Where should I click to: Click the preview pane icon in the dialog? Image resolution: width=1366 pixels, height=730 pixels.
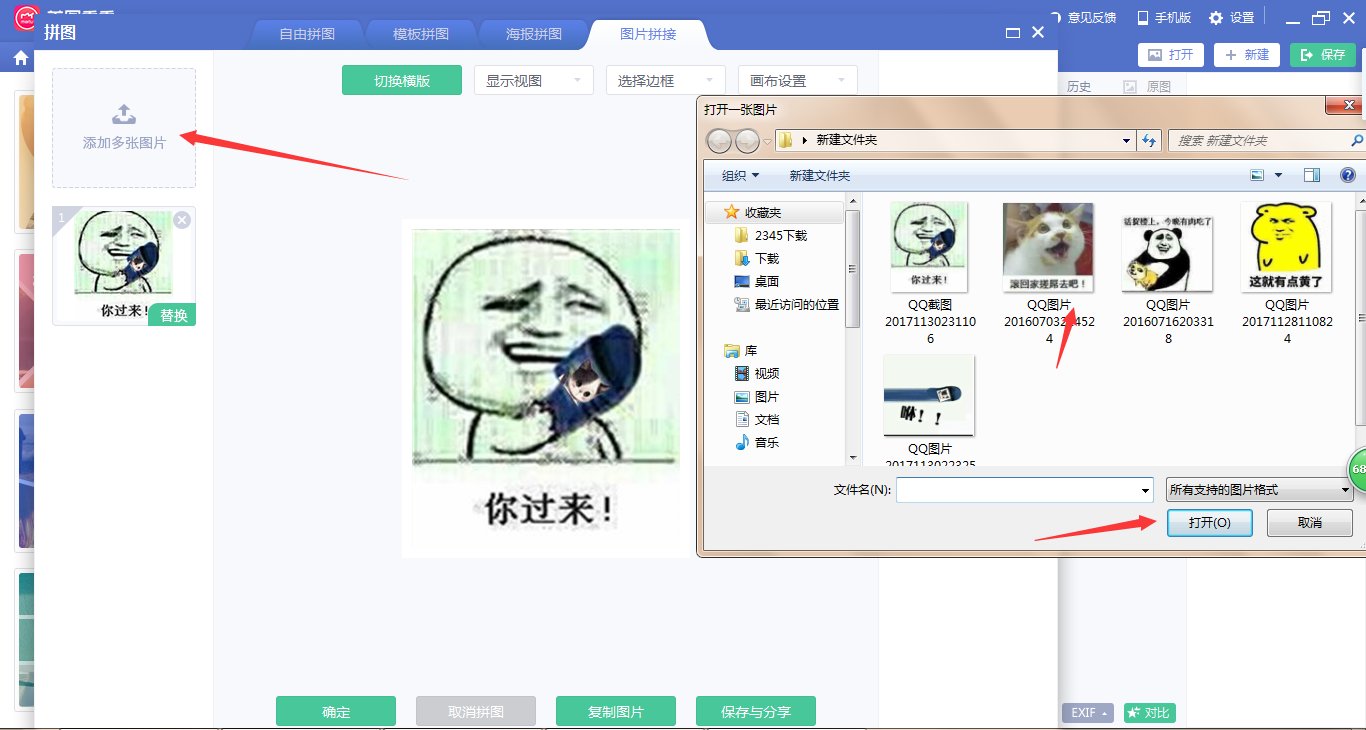click(x=1311, y=174)
